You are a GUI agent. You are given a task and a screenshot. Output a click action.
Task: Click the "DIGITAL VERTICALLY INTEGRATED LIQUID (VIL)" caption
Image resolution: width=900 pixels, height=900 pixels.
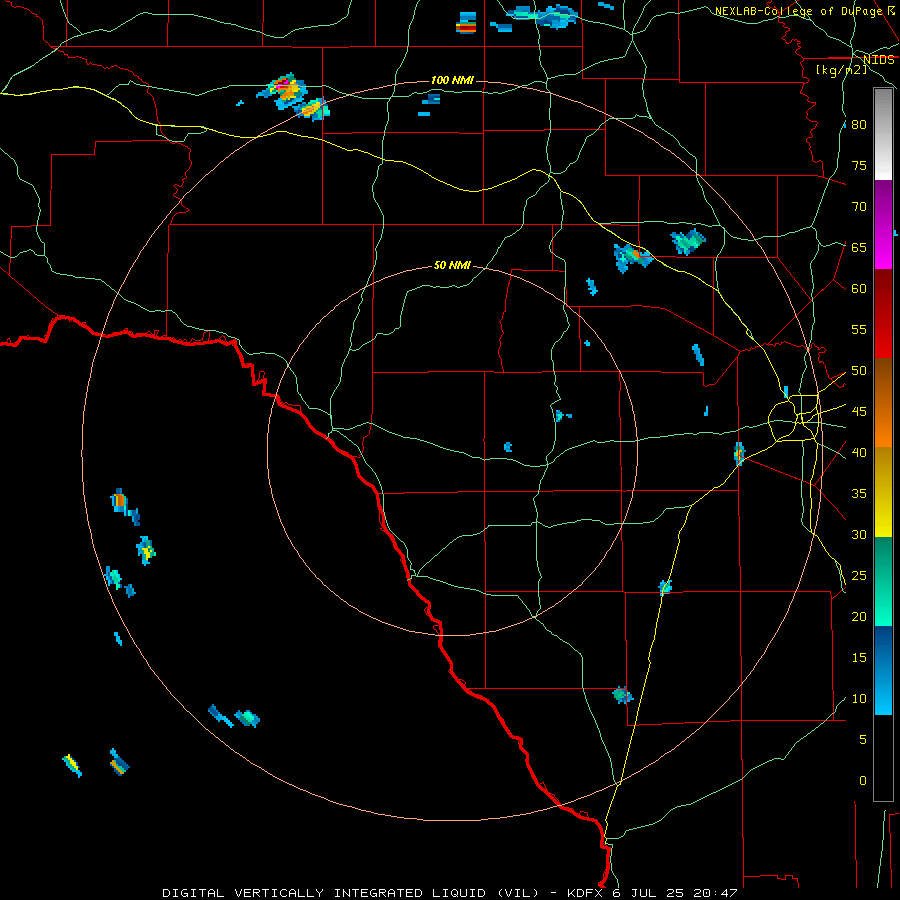coord(350,893)
